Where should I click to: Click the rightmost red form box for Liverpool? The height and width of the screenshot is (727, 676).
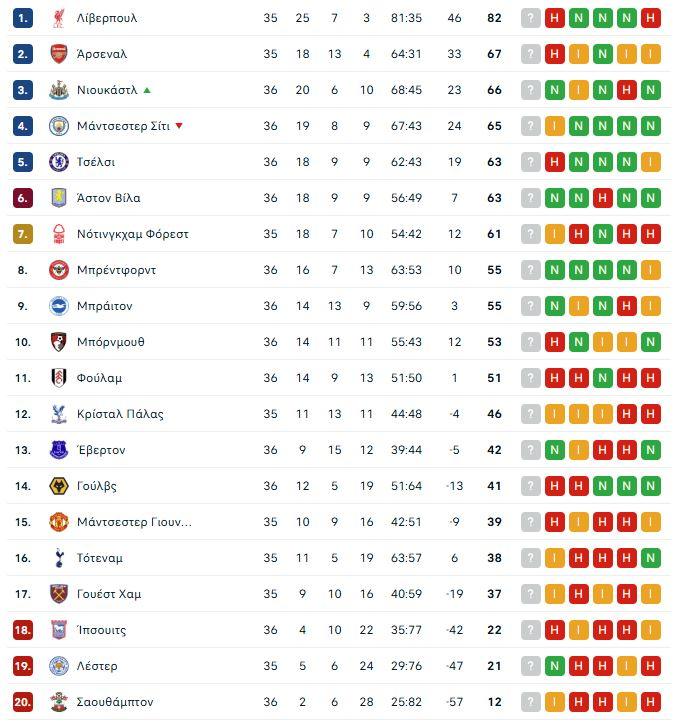click(650, 18)
